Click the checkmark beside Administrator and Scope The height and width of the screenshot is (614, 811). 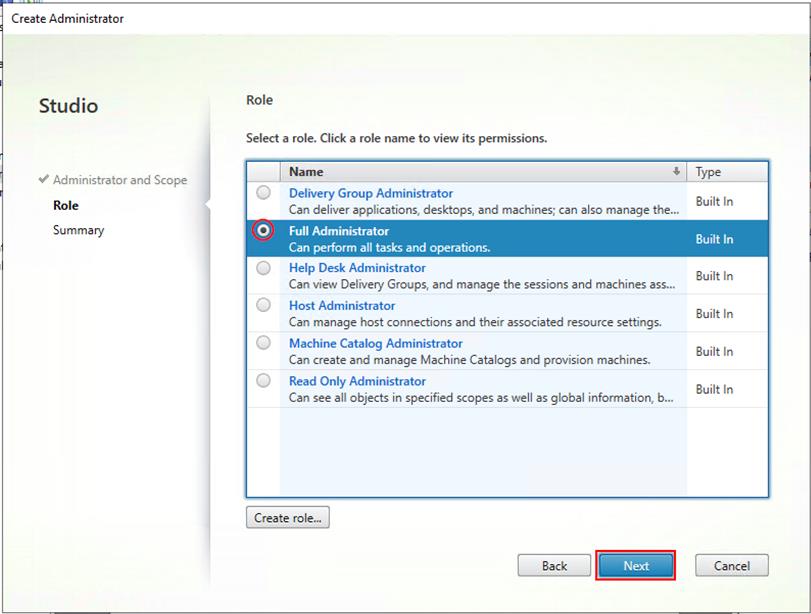[x=42, y=180]
